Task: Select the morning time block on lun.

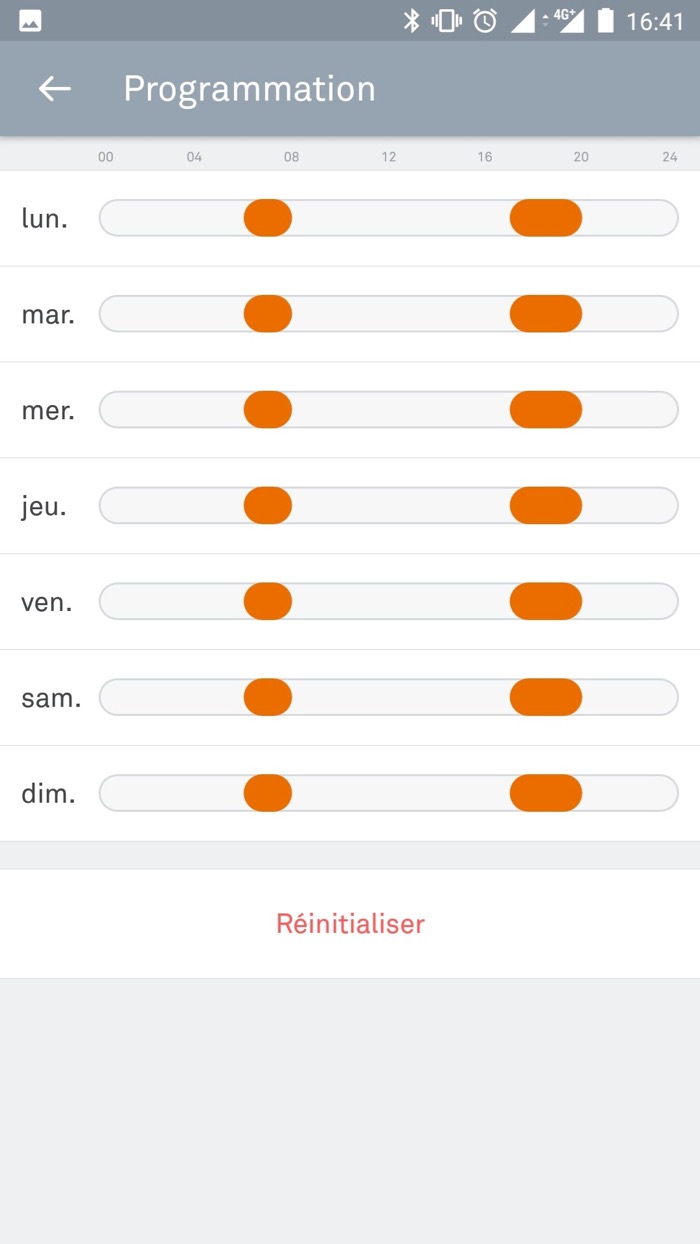Action: pyautogui.click(x=268, y=218)
